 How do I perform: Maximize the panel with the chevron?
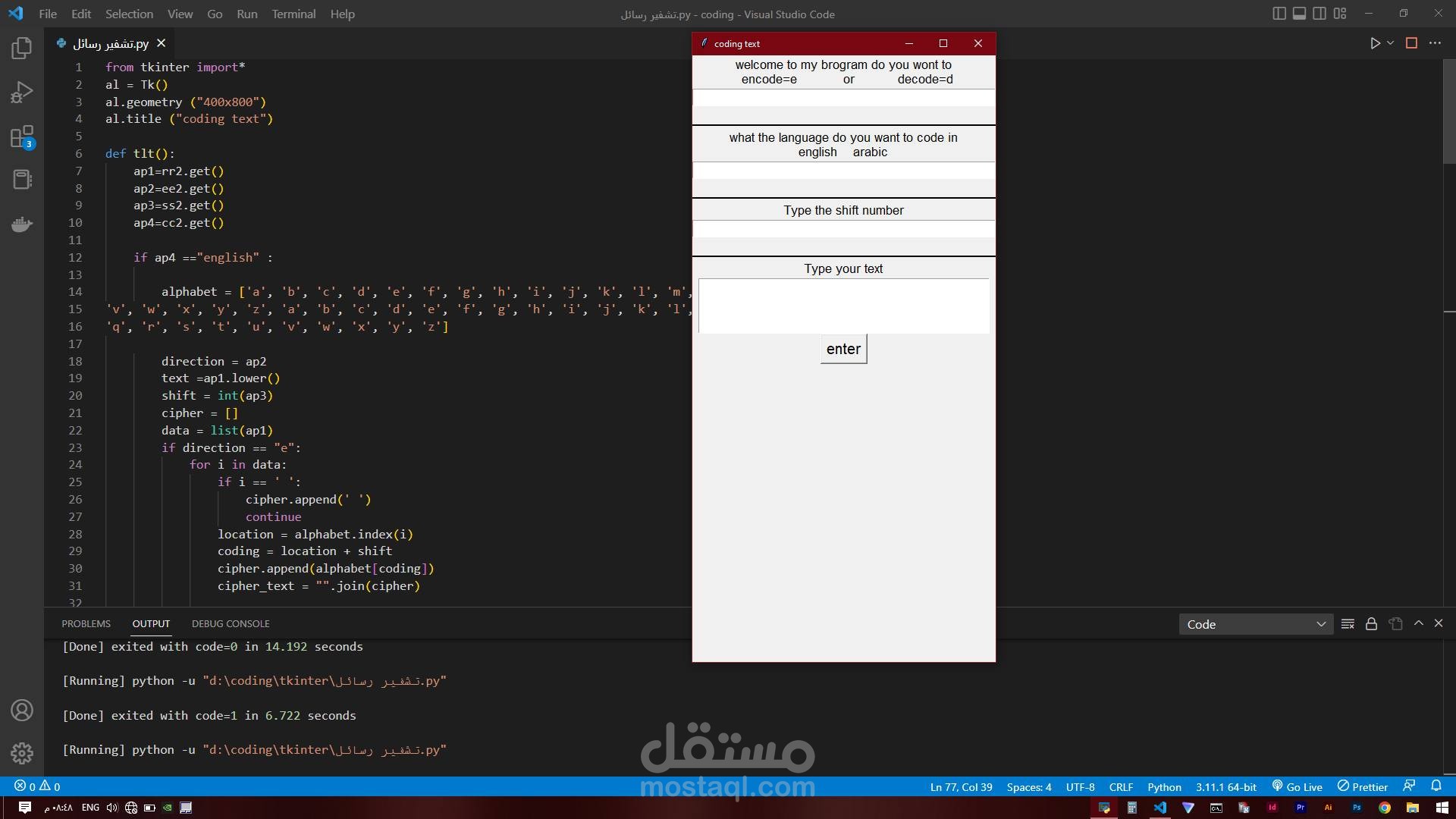coord(1418,623)
